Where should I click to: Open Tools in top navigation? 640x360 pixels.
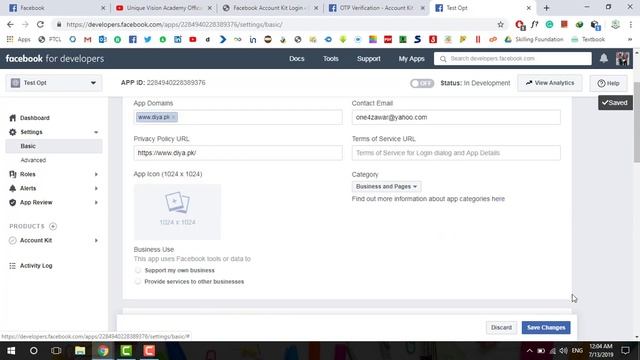point(331,59)
